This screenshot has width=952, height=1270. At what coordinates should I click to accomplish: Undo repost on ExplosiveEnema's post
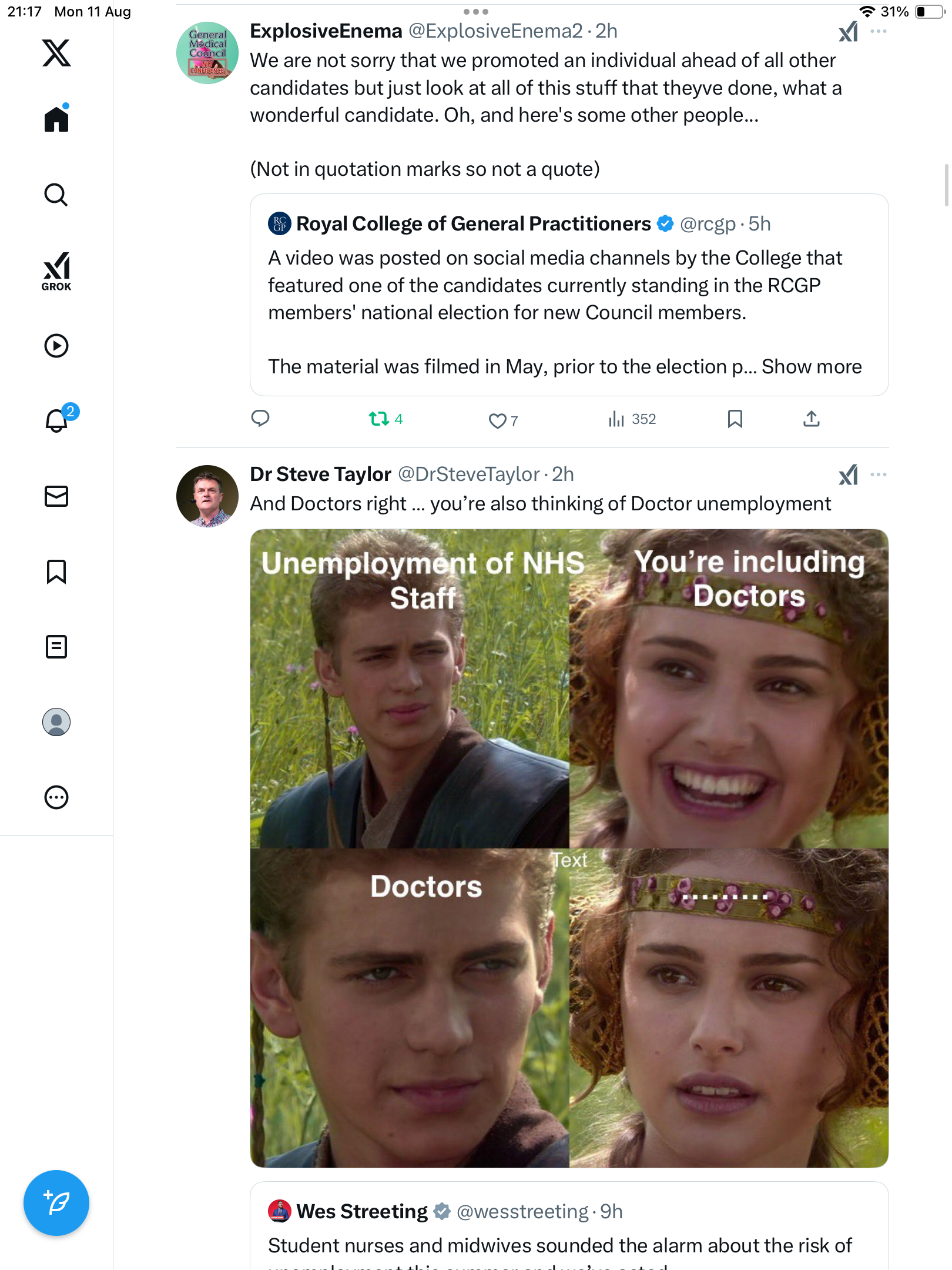[x=379, y=419]
